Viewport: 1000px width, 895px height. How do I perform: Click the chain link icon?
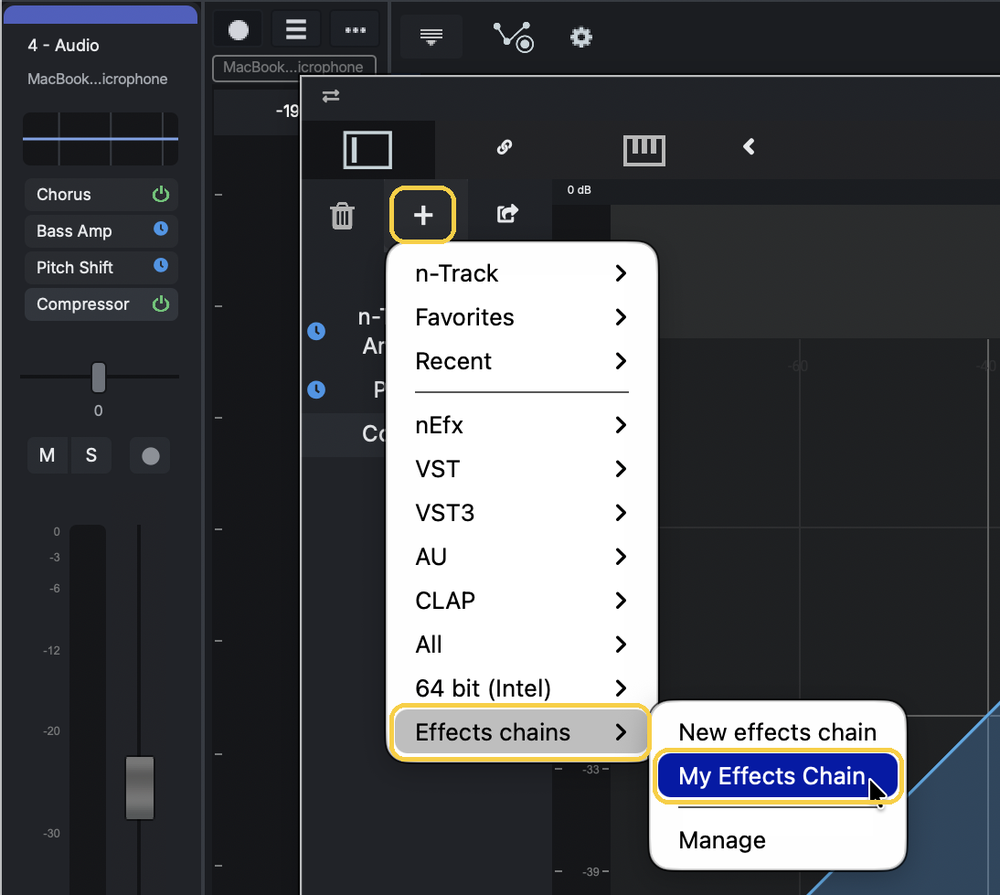tap(504, 147)
